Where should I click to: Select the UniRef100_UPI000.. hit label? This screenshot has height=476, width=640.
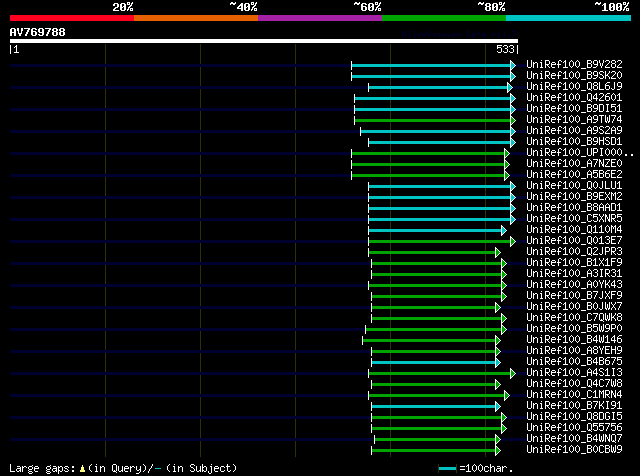tap(580, 153)
